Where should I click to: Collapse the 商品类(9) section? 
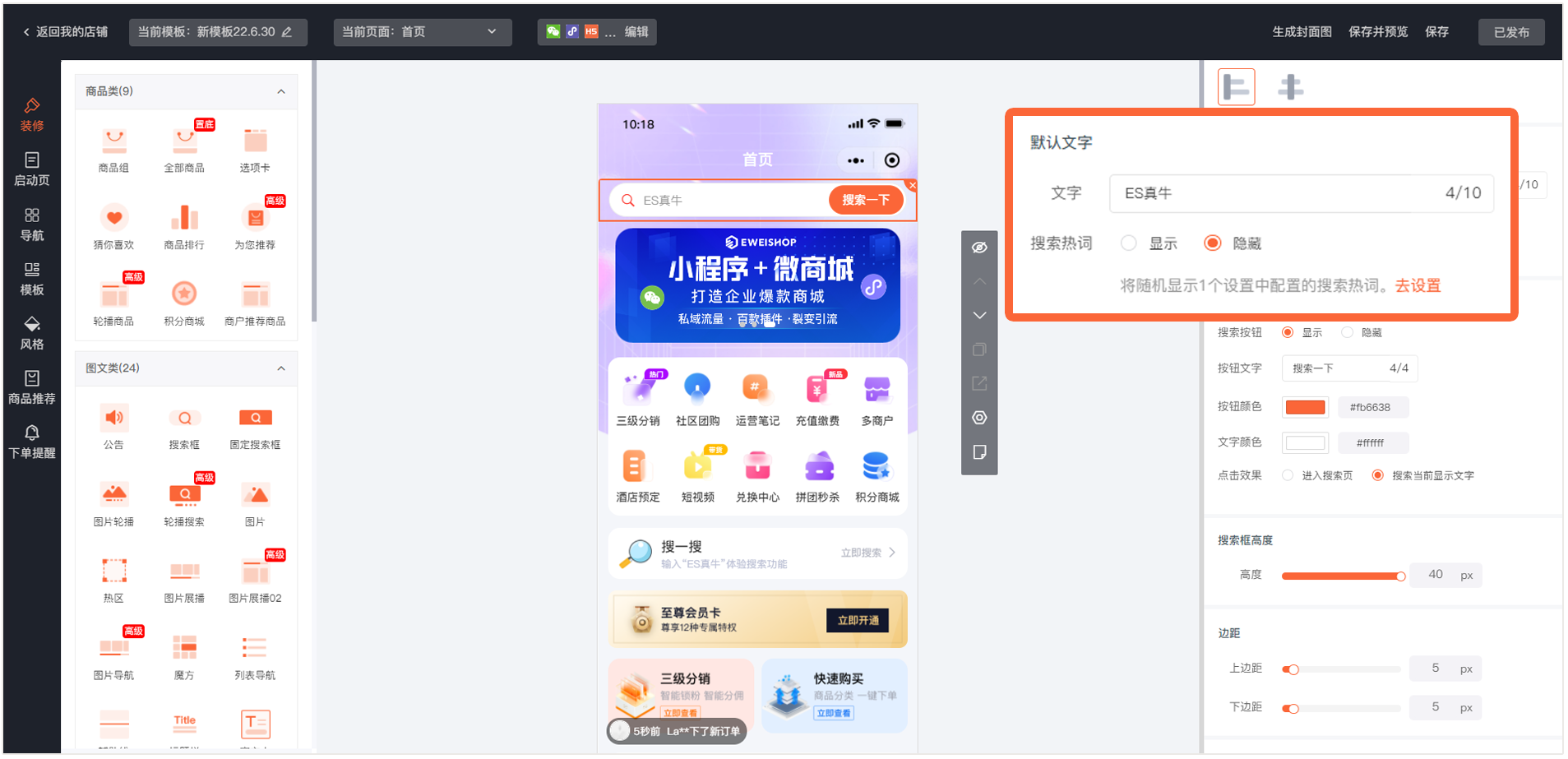coord(281,91)
